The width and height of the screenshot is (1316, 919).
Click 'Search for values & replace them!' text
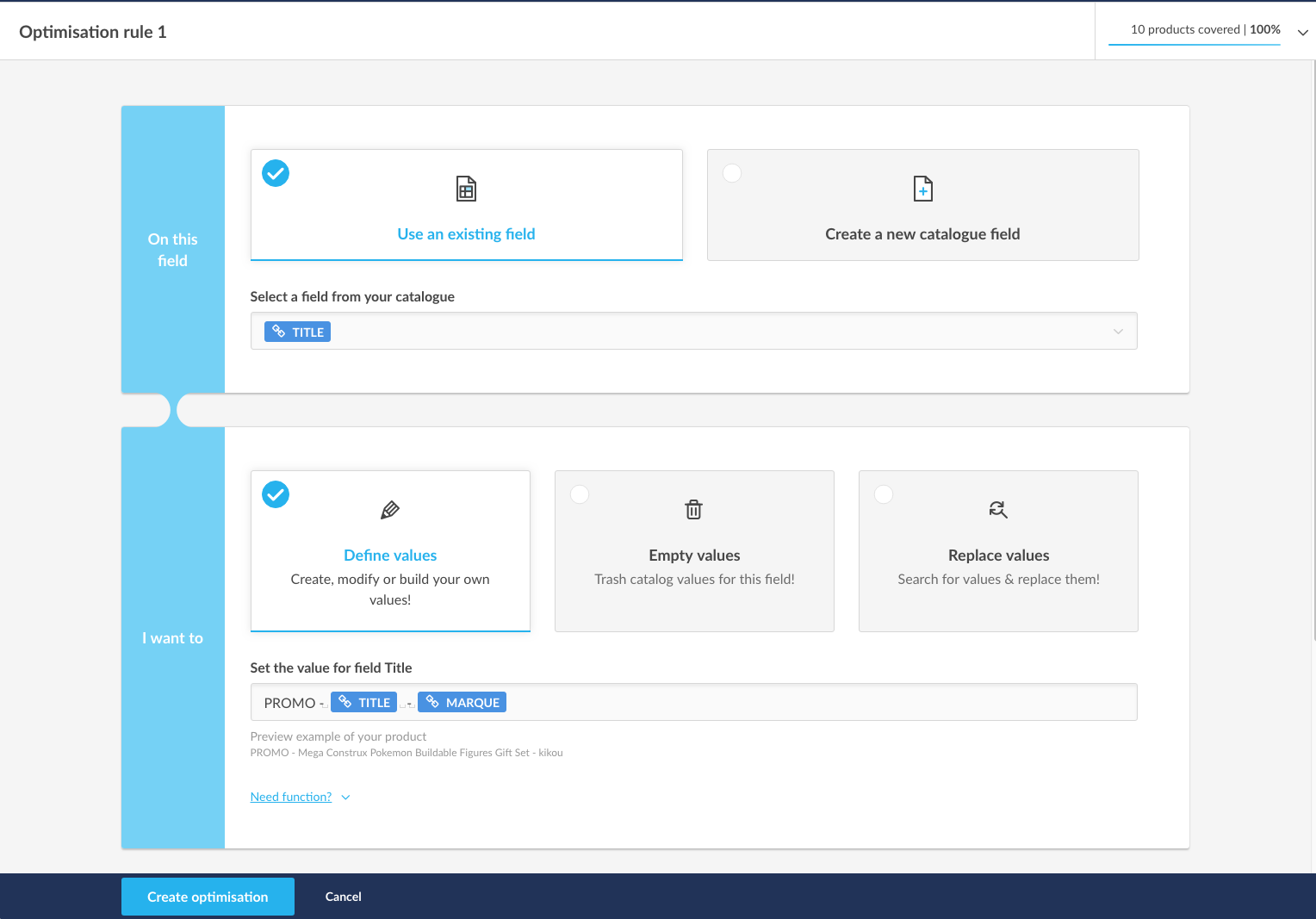coord(998,579)
